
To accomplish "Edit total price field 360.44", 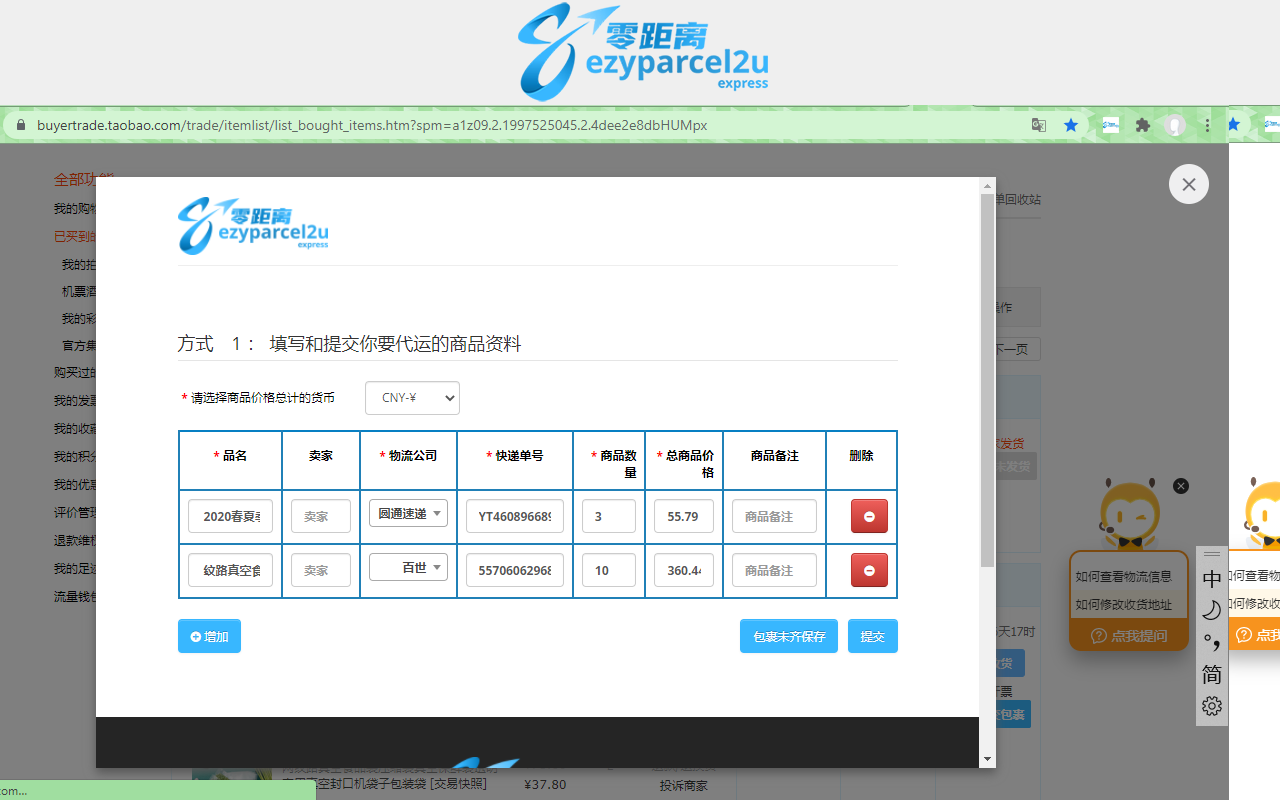I will (x=684, y=570).
